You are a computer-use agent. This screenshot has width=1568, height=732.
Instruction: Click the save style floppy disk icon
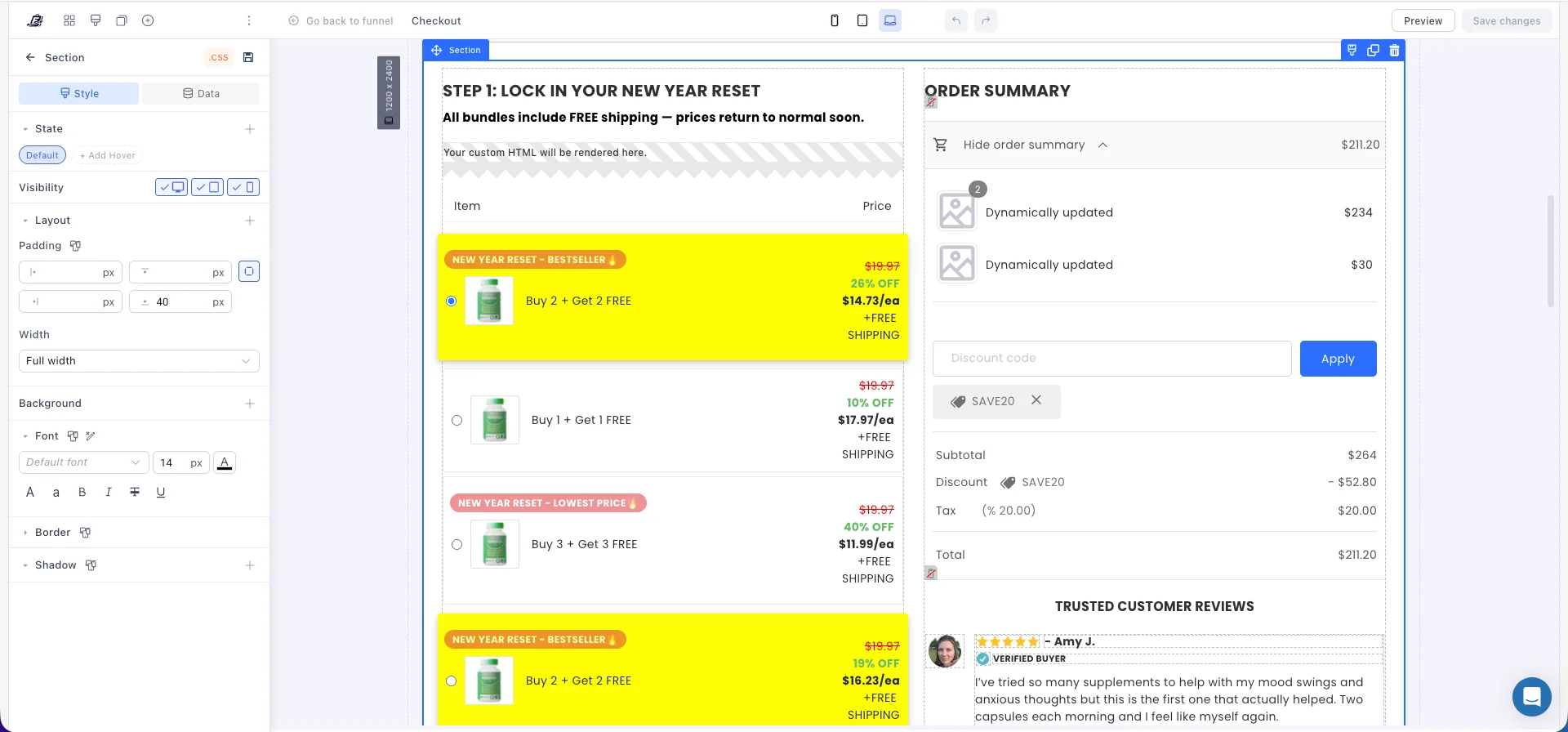(248, 57)
